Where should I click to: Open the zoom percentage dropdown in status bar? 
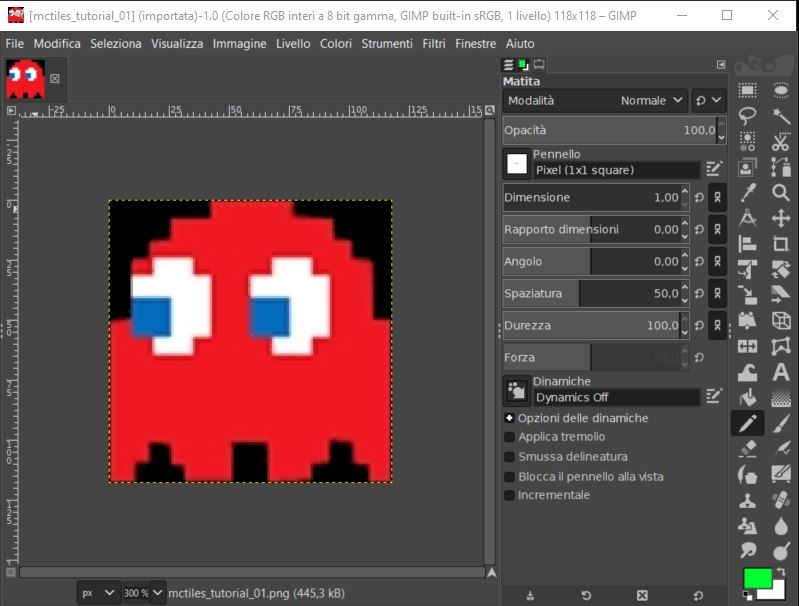pyautogui.click(x=157, y=593)
